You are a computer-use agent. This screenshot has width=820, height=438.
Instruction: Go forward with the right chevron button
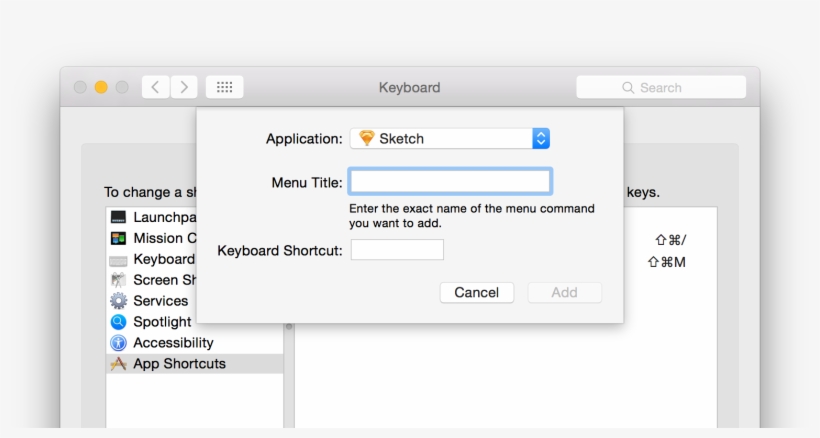(x=183, y=87)
